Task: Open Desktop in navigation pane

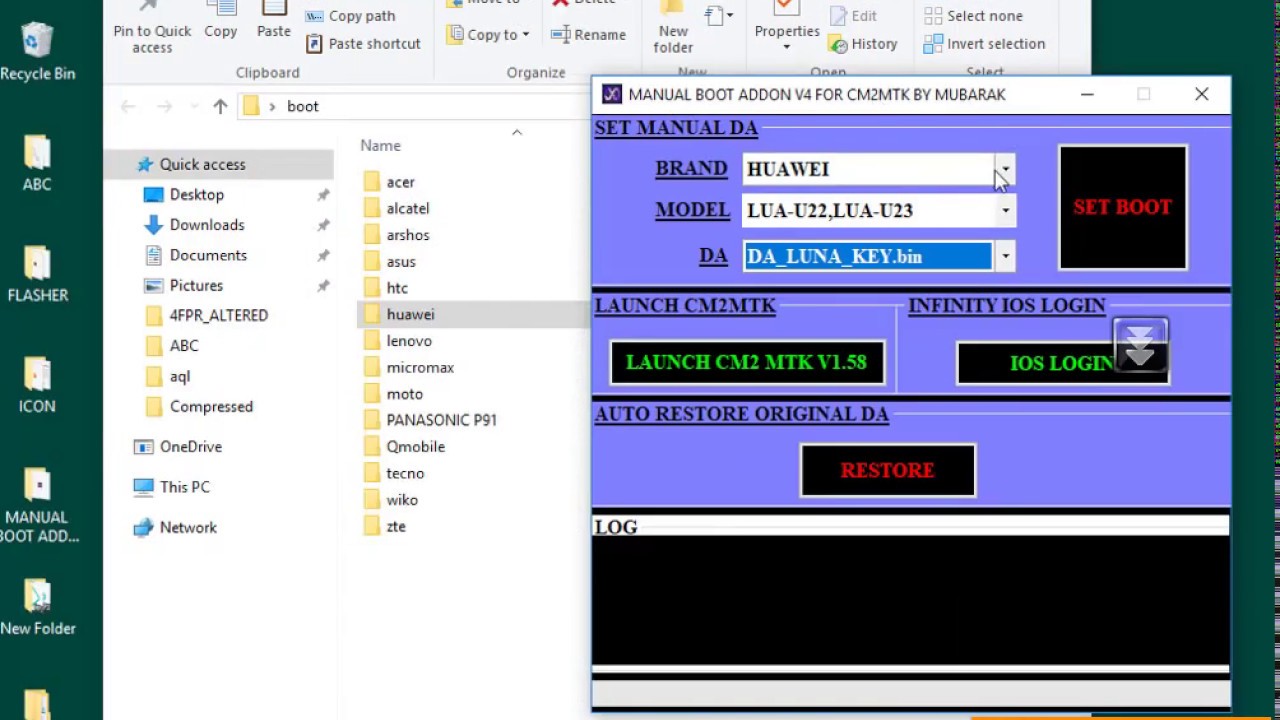Action: click(196, 195)
